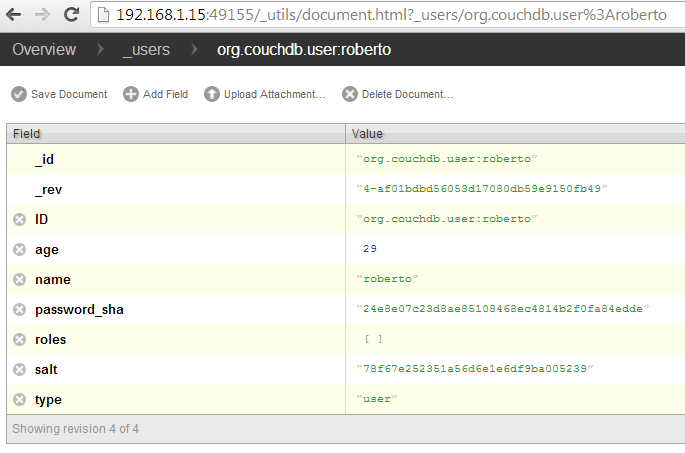This screenshot has width=685, height=453.
Task: Click the Upload Attachment arrow icon
Action: click(x=212, y=94)
